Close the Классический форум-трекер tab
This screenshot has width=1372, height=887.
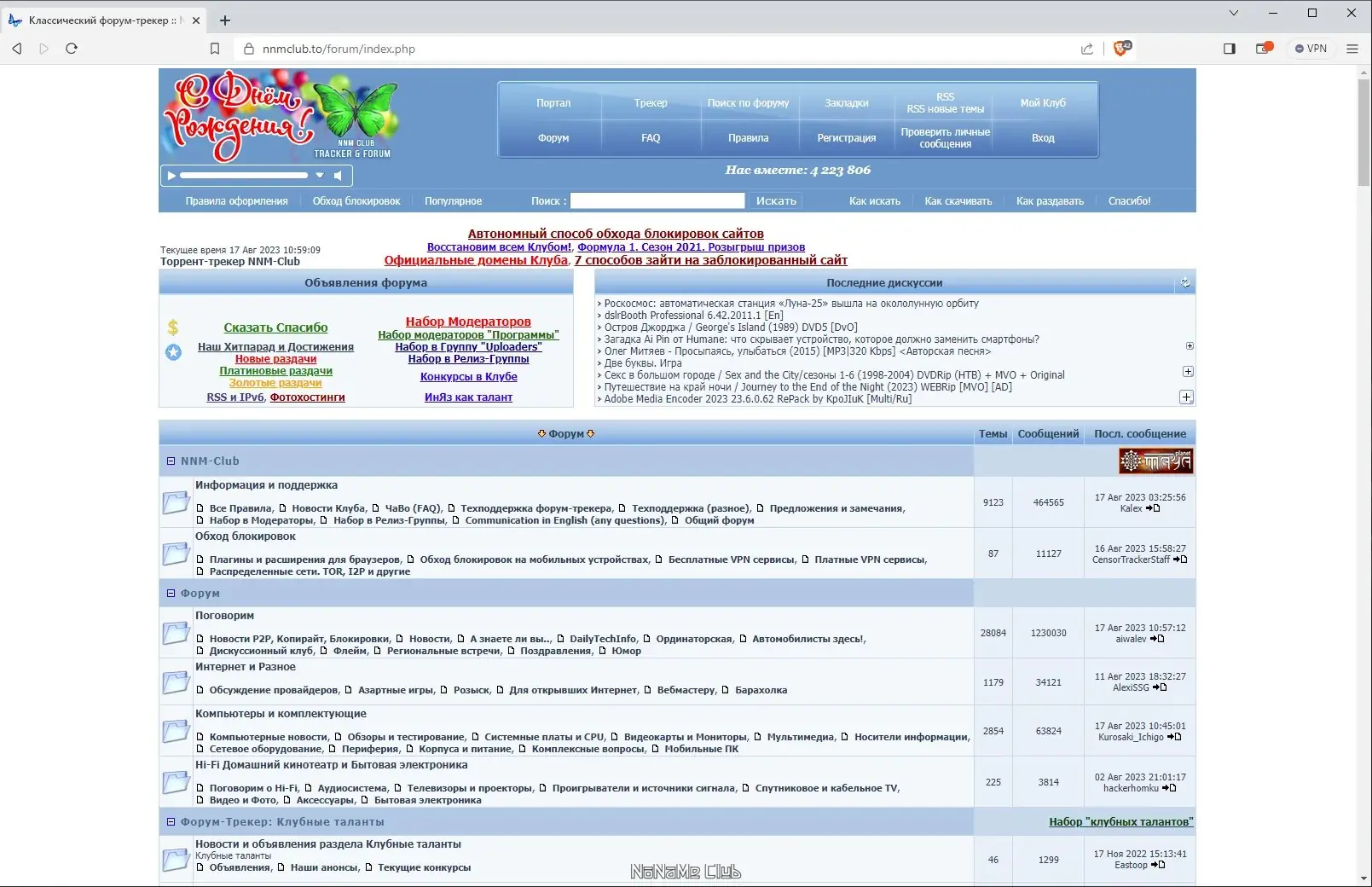(195, 20)
